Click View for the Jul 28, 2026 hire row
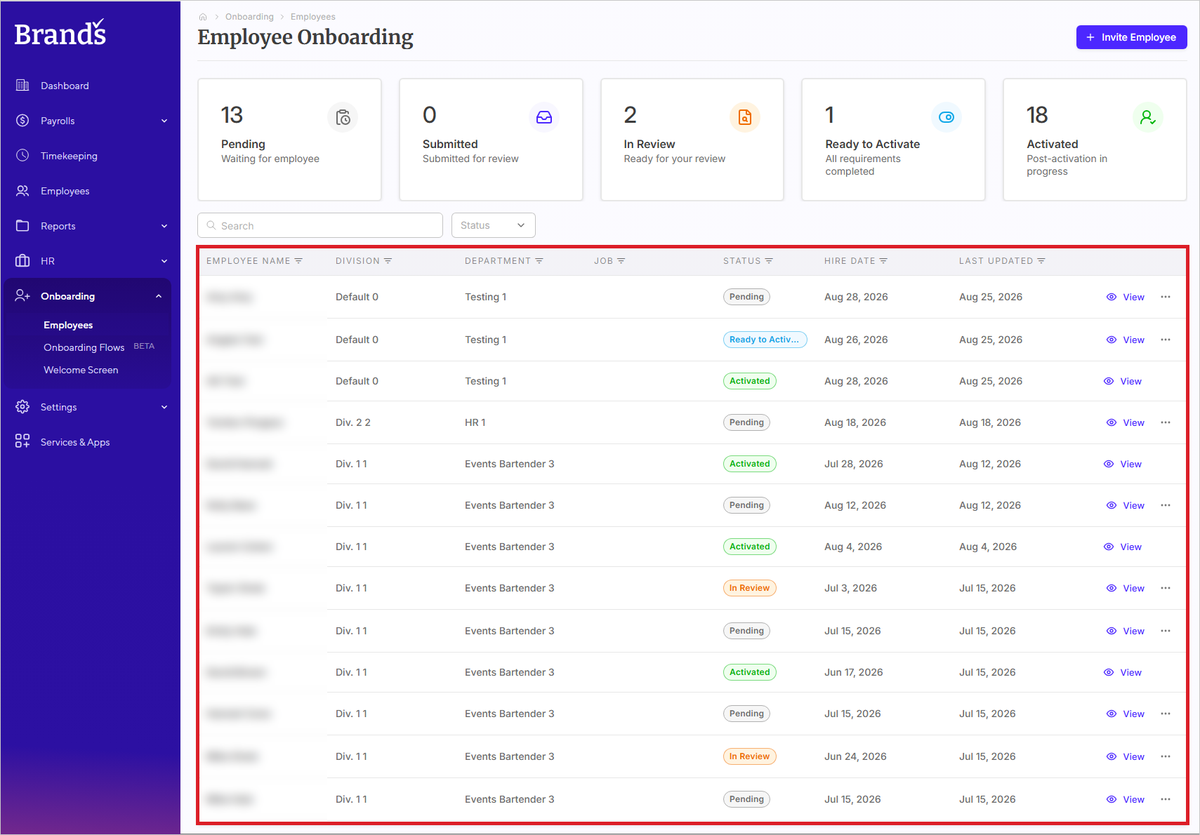 coord(1122,464)
